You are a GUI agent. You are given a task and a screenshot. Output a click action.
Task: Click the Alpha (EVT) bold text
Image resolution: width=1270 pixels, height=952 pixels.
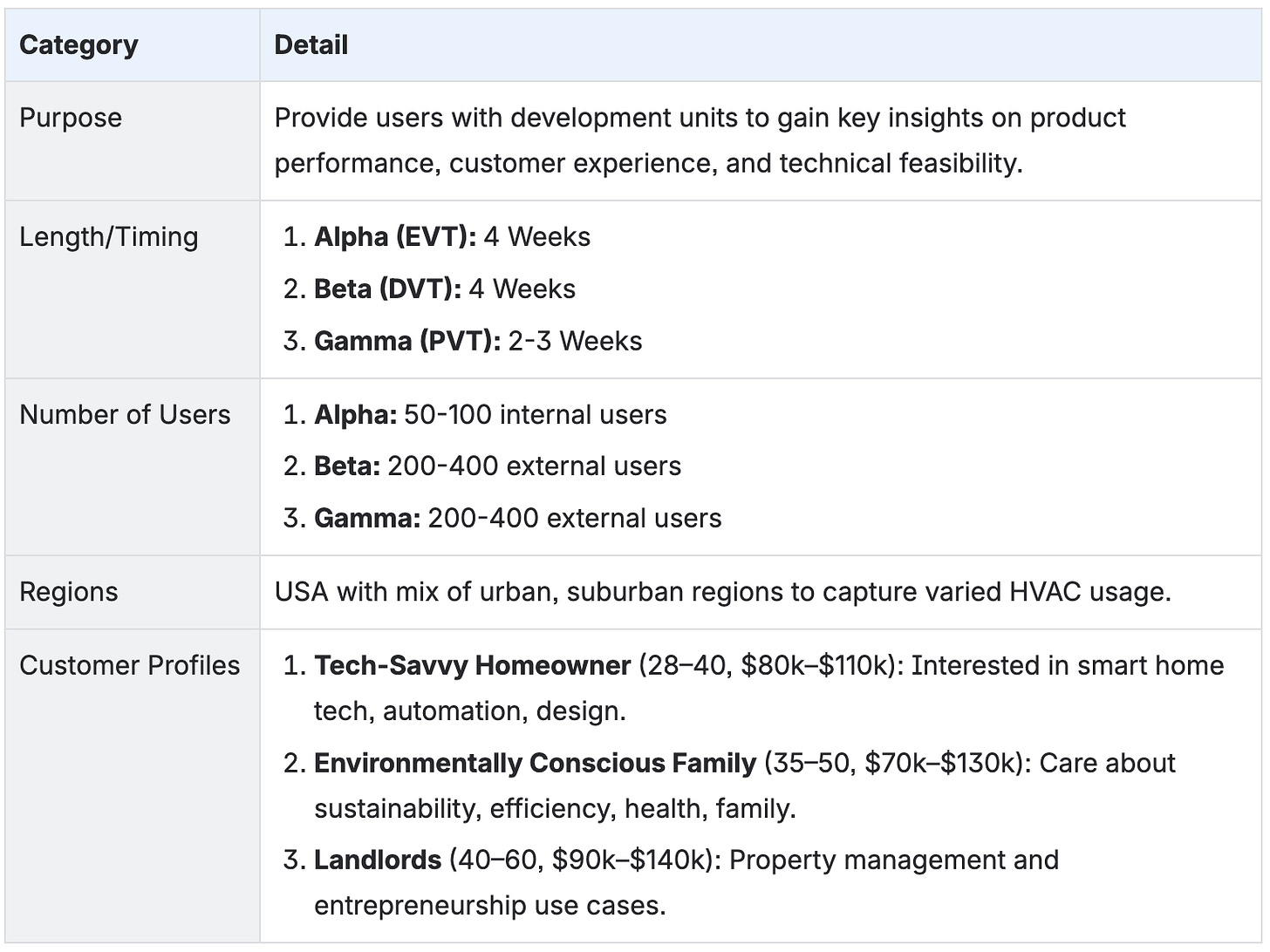[394, 236]
